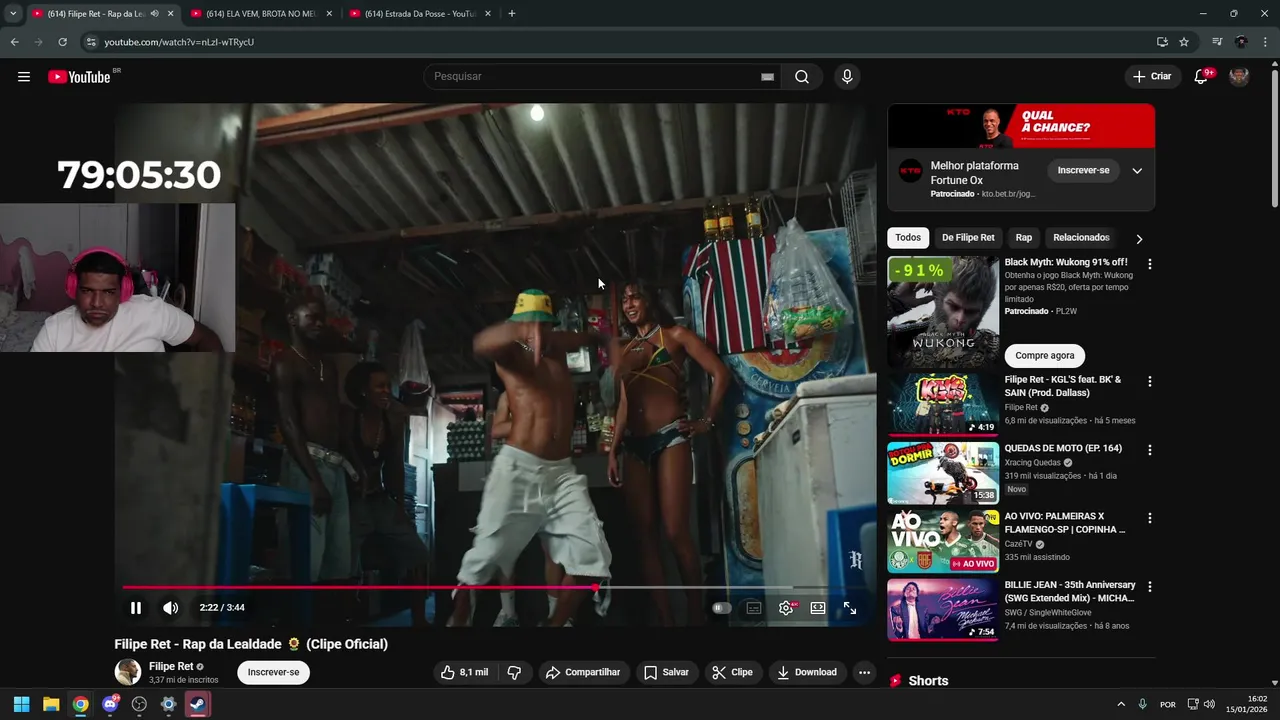Click the address bar URL
This screenshot has height=720, width=1280.
pyautogui.click(x=179, y=42)
